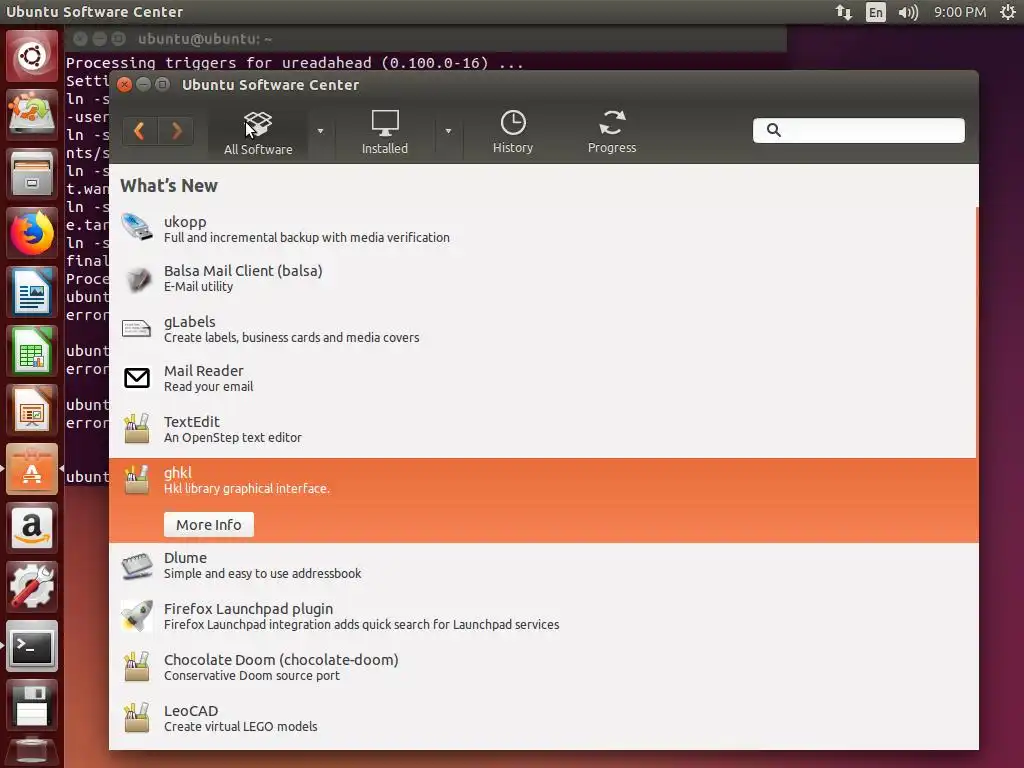Click the software list vertical scrollbar
Image resolution: width=1024 pixels, height=768 pixels.
coord(976,333)
